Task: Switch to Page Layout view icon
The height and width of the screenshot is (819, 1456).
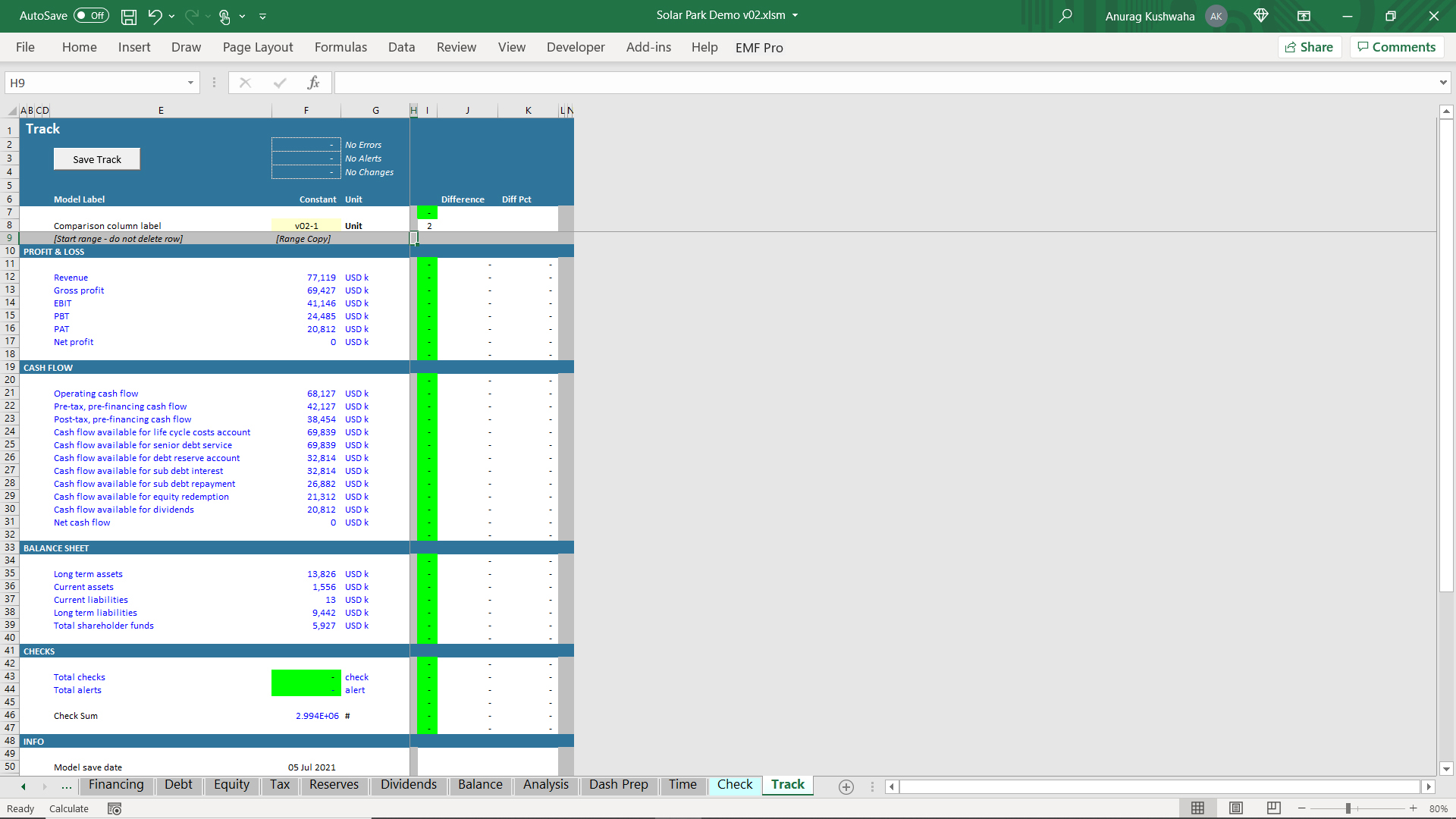Action: point(1236,808)
